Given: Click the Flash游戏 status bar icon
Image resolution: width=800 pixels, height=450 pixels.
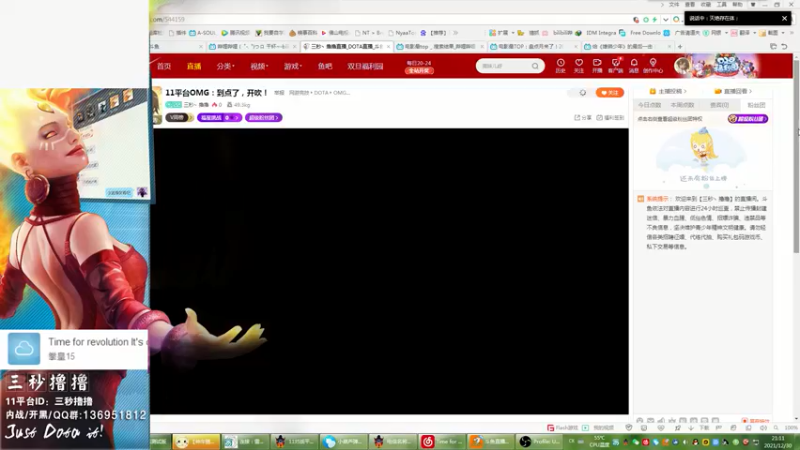Looking at the screenshot, I should pyautogui.click(x=562, y=428).
